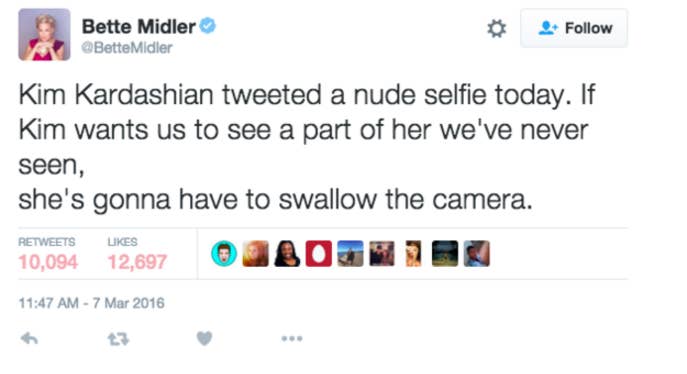687x374 pixels.
Task: Click the blue verified badge
Action: 208,26
